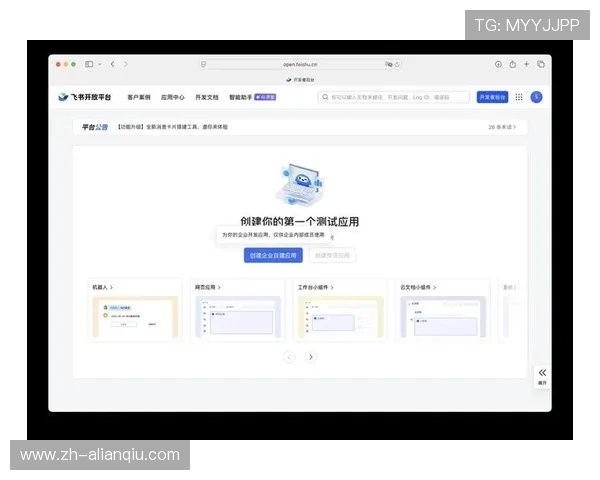Click the 创建商店应用 button
This screenshot has height=480, width=600.
coord(332,255)
